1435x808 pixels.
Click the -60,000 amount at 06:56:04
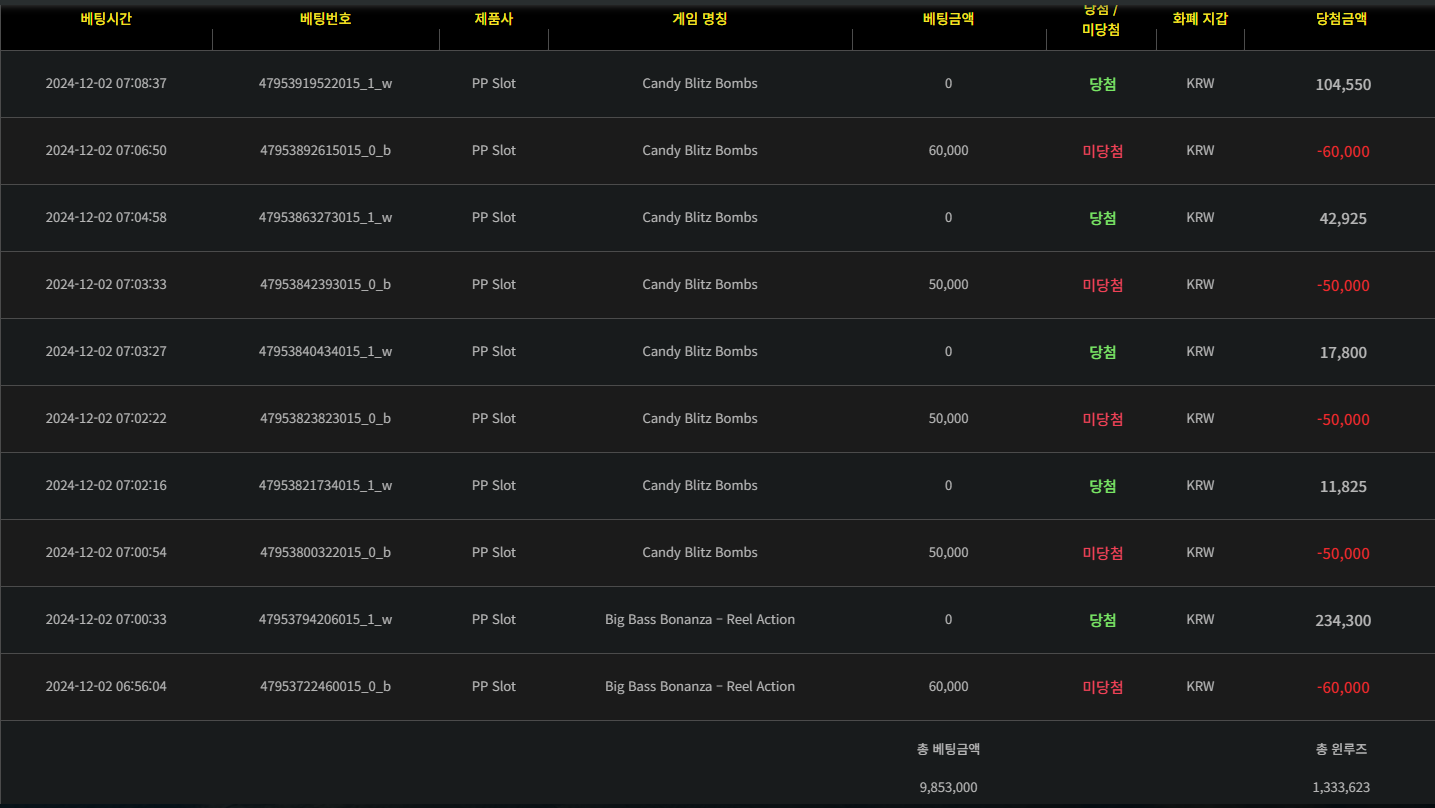[x=1343, y=688]
